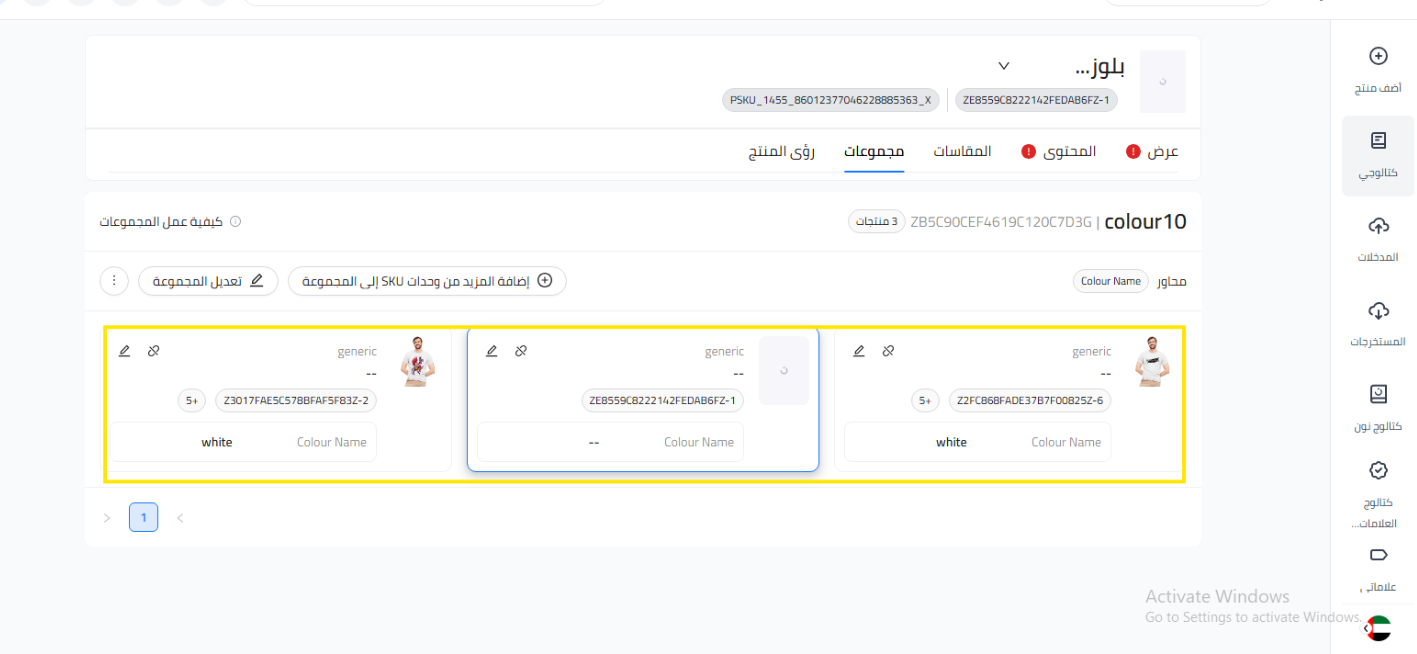This screenshot has width=1417, height=654.
Task: Open كتالوج العلامات badge icon
Action: [x=1377, y=470]
